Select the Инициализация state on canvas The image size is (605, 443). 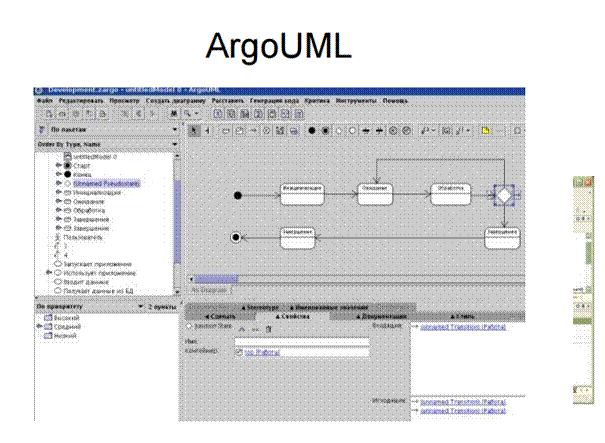[302, 194]
